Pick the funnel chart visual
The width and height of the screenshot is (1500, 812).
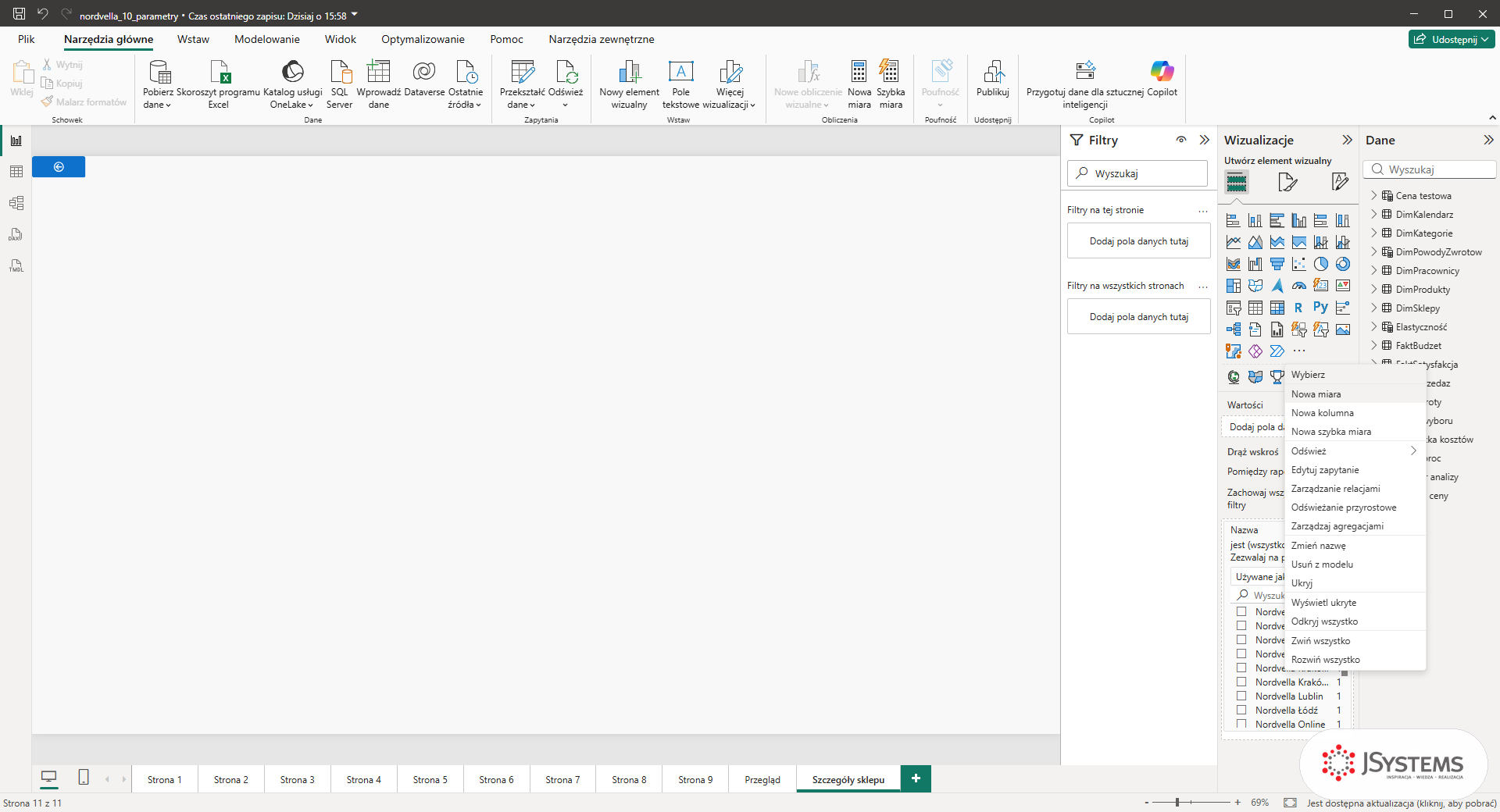coord(1277,264)
